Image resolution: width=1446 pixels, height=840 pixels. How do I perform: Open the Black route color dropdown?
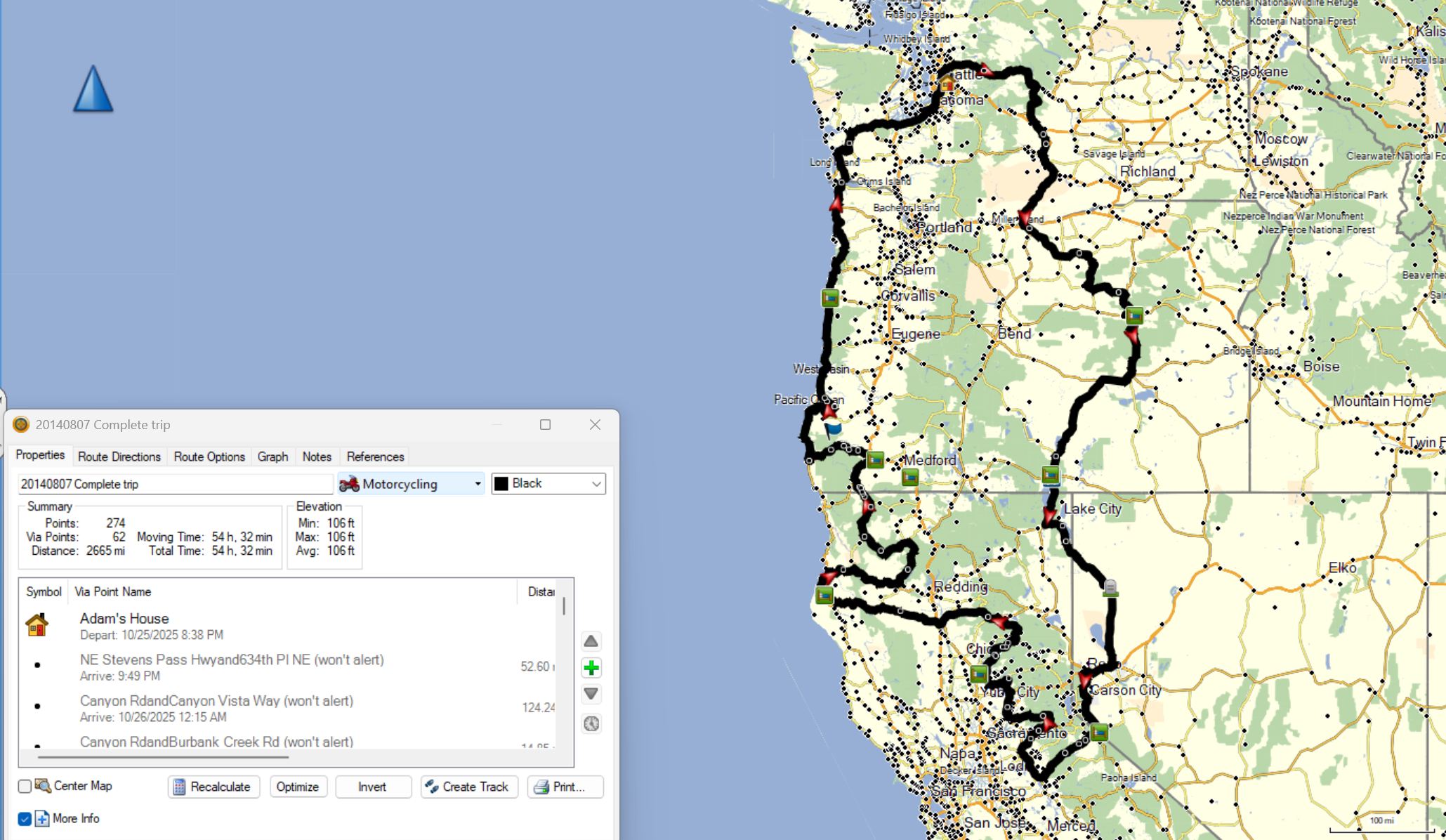pos(548,484)
